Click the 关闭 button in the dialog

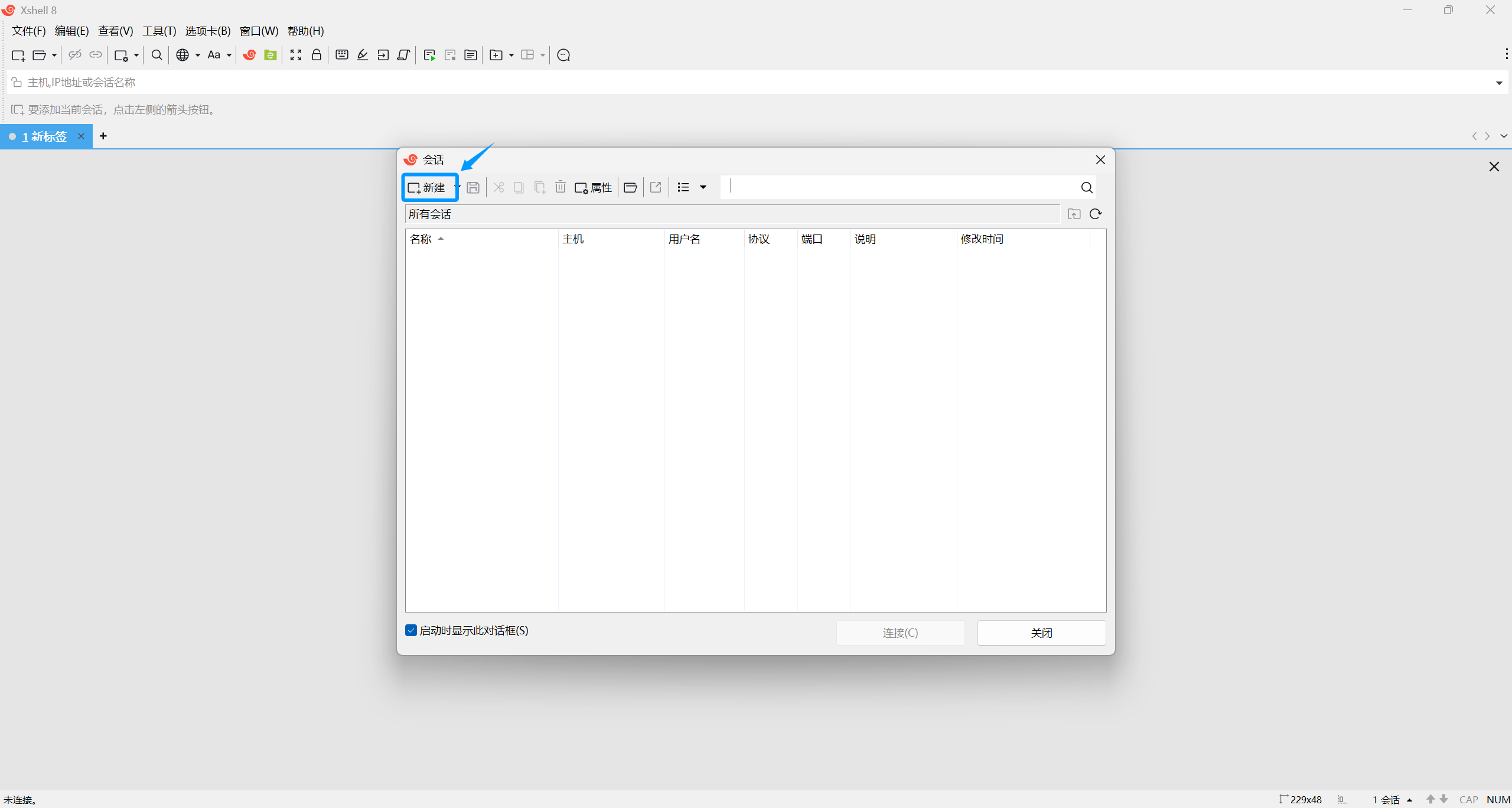(x=1041, y=633)
